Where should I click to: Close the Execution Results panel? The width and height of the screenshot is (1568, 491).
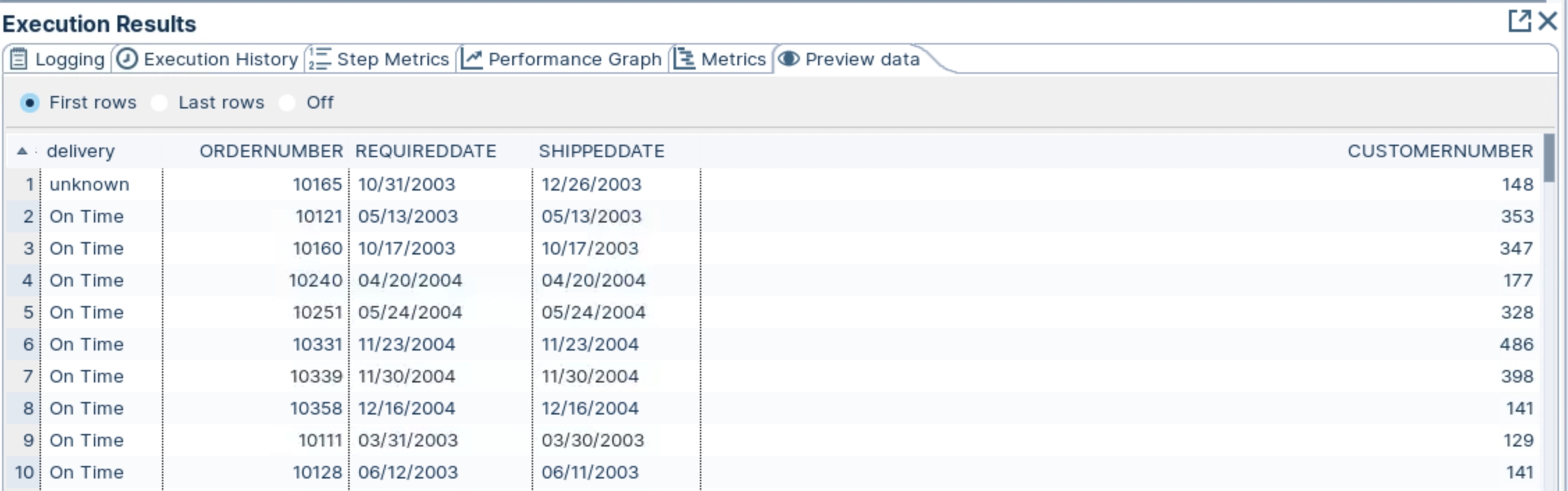pos(1548,21)
